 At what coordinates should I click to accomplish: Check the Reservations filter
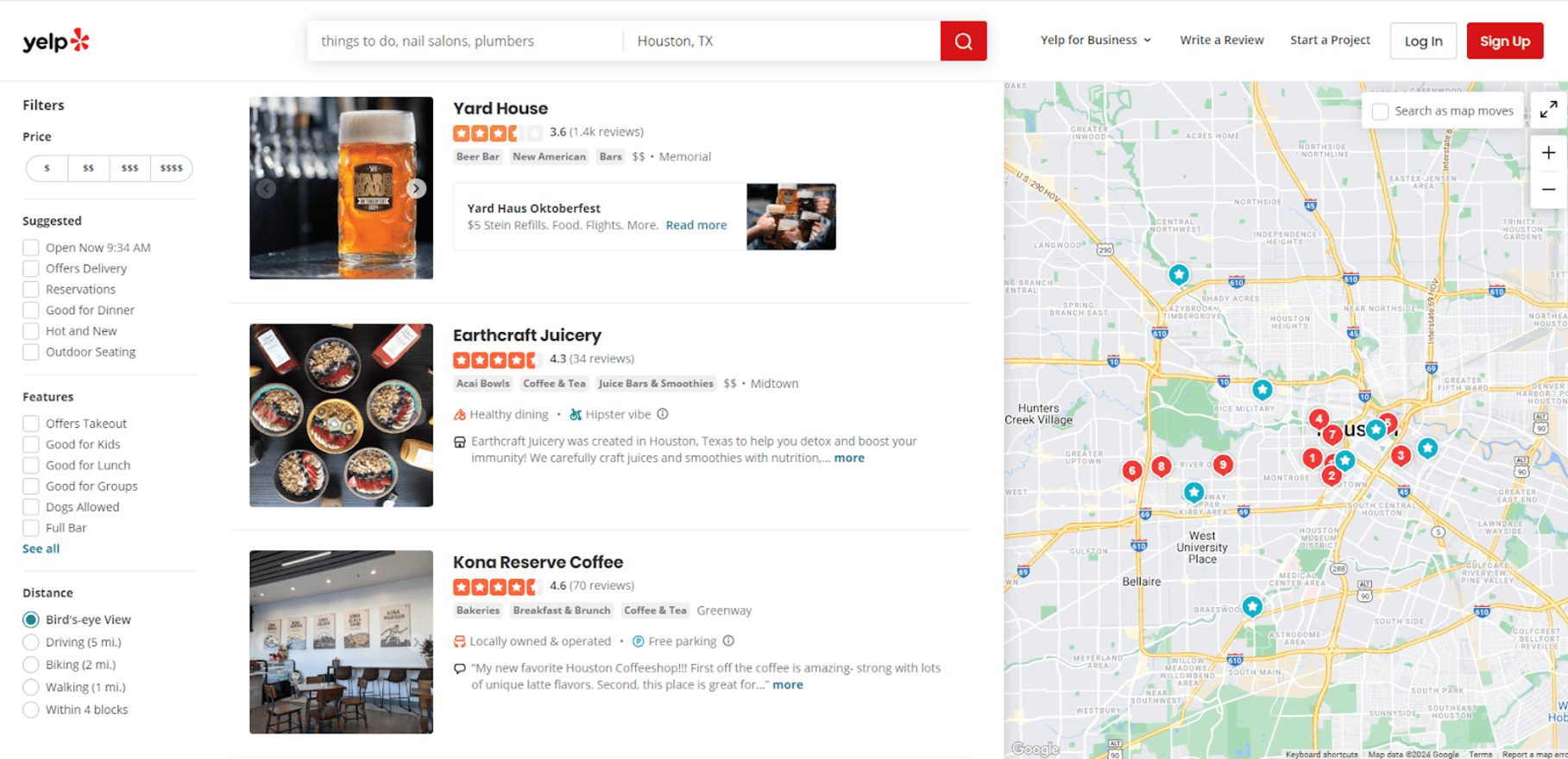coord(31,289)
